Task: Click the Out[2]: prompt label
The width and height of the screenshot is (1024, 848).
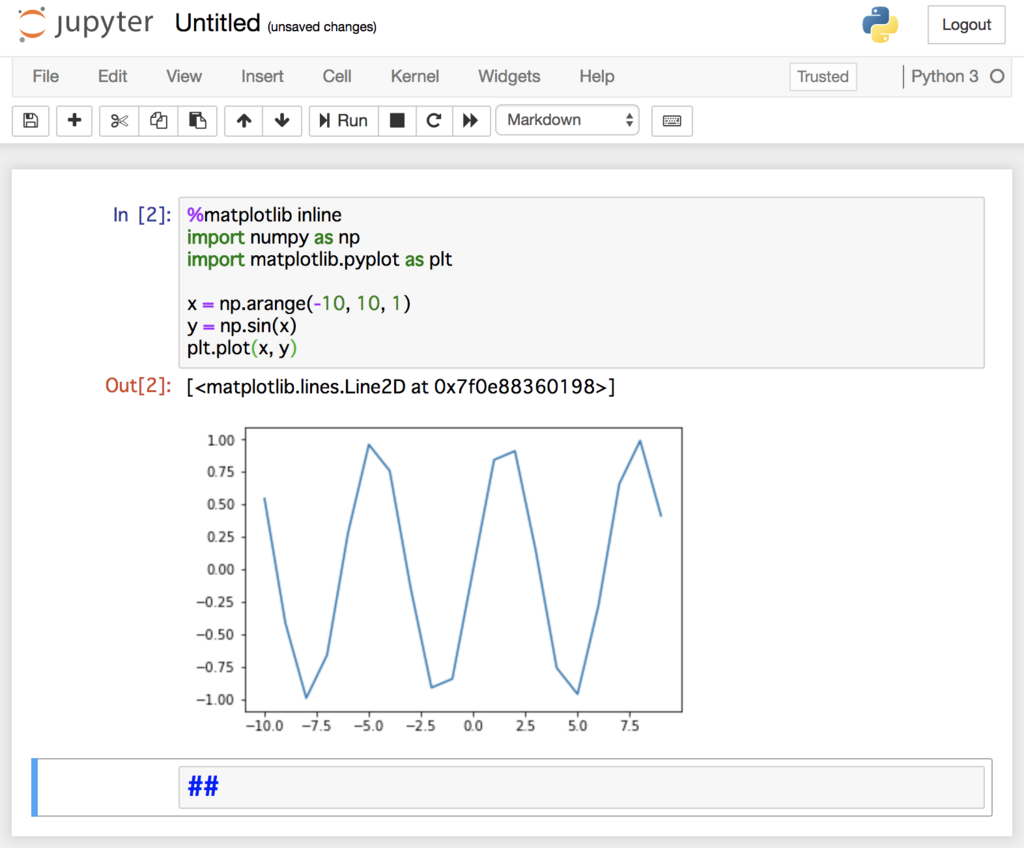Action: [x=138, y=385]
